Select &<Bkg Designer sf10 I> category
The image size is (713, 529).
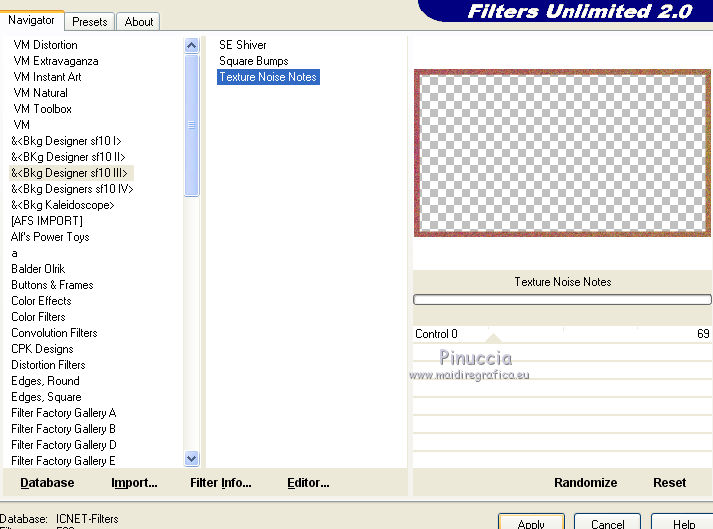coord(66,141)
